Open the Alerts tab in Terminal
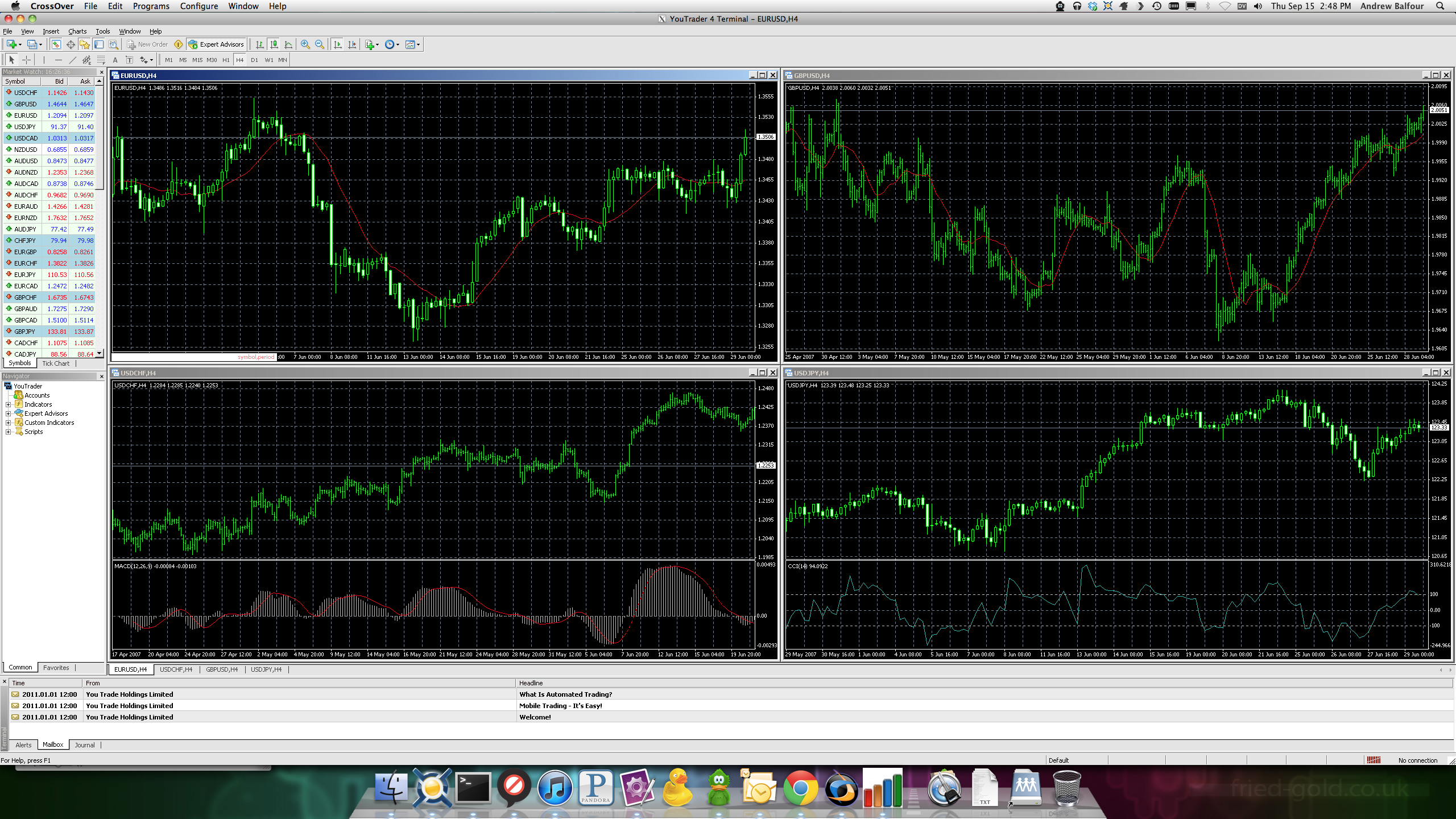 (23, 745)
